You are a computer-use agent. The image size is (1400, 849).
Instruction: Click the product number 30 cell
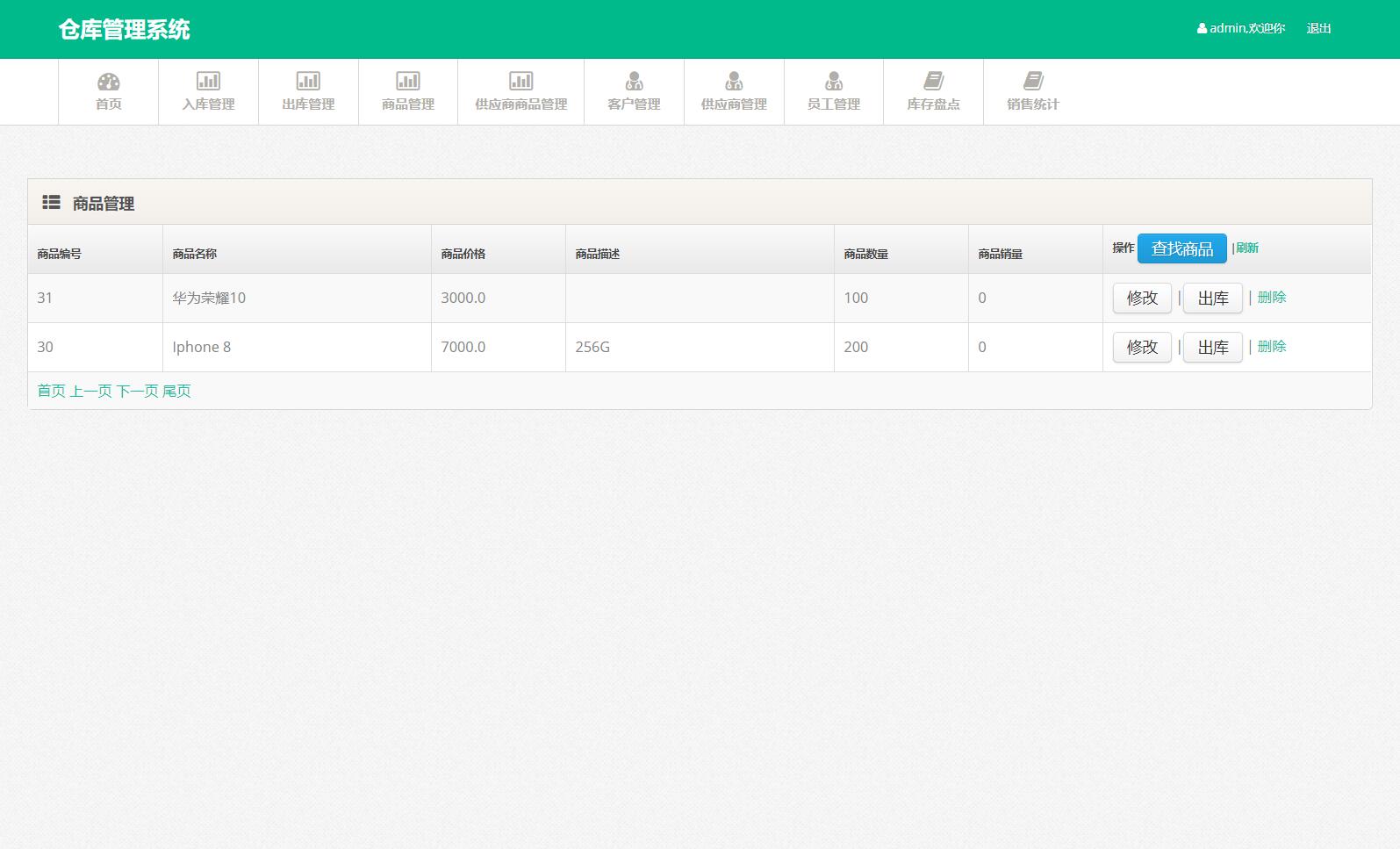click(95, 347)
